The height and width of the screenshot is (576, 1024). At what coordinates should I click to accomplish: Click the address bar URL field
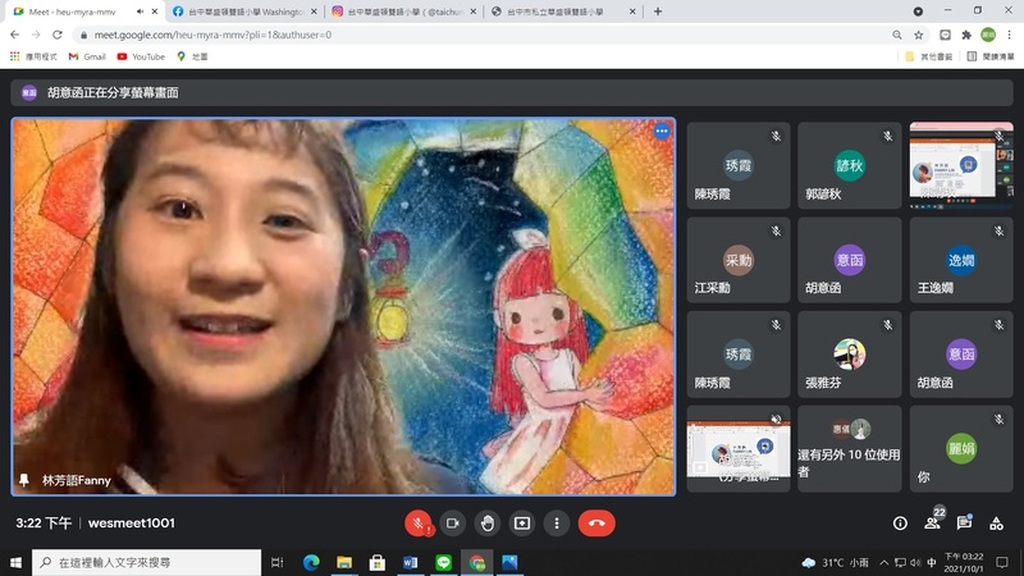point(483,35)
